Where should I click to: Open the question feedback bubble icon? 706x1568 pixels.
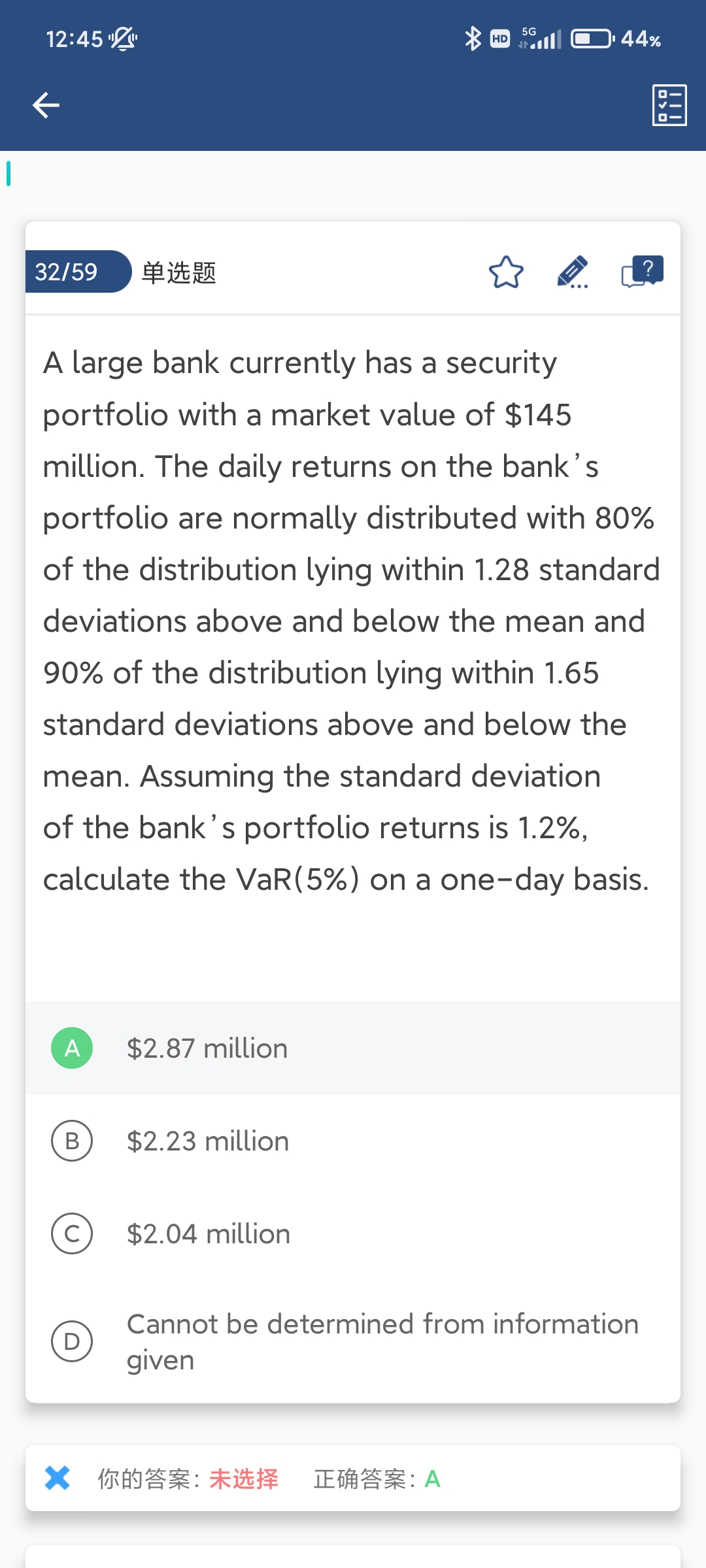click(642, 271)
